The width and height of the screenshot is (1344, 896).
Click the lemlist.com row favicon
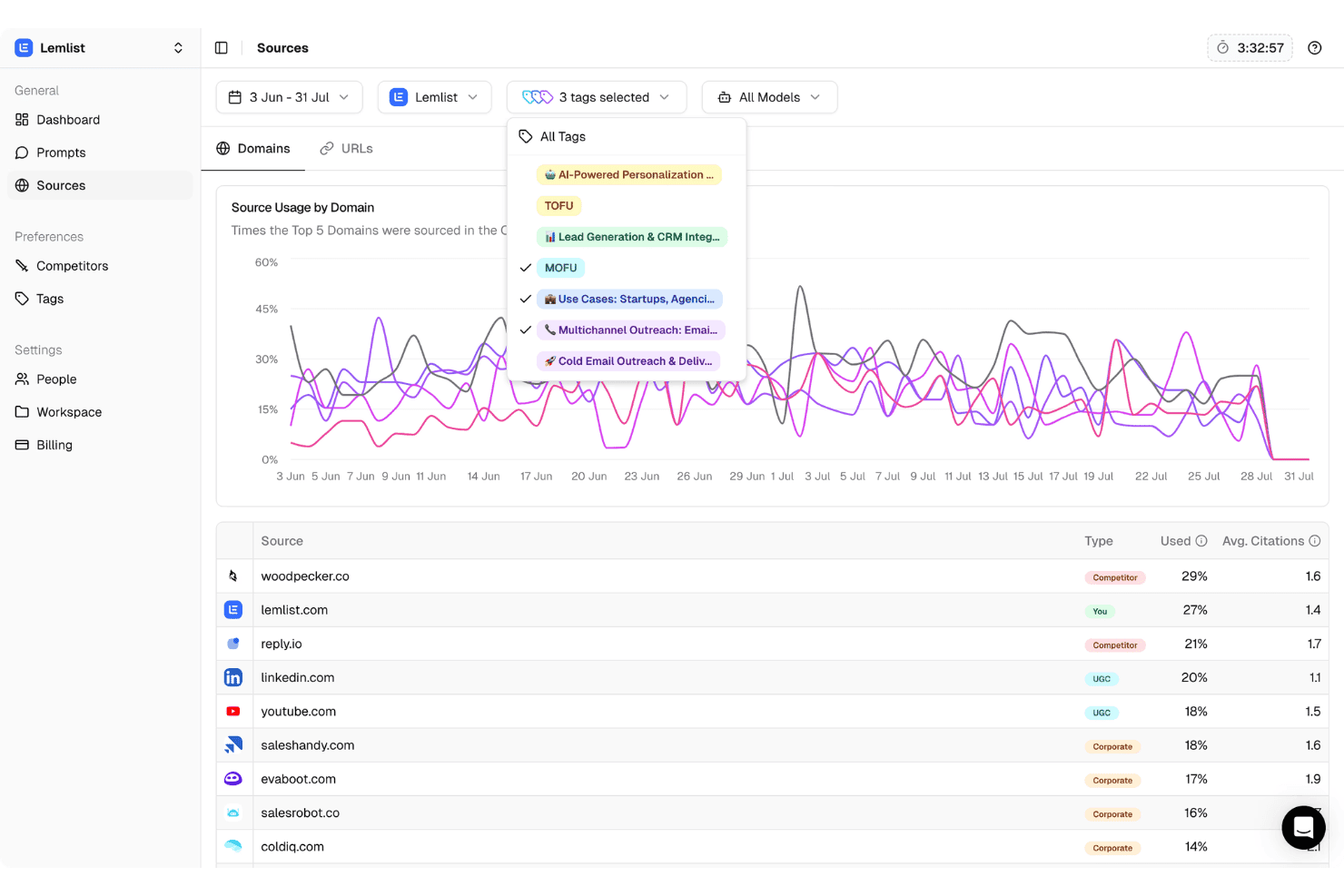pyautogui.click(x=233, y=610)
